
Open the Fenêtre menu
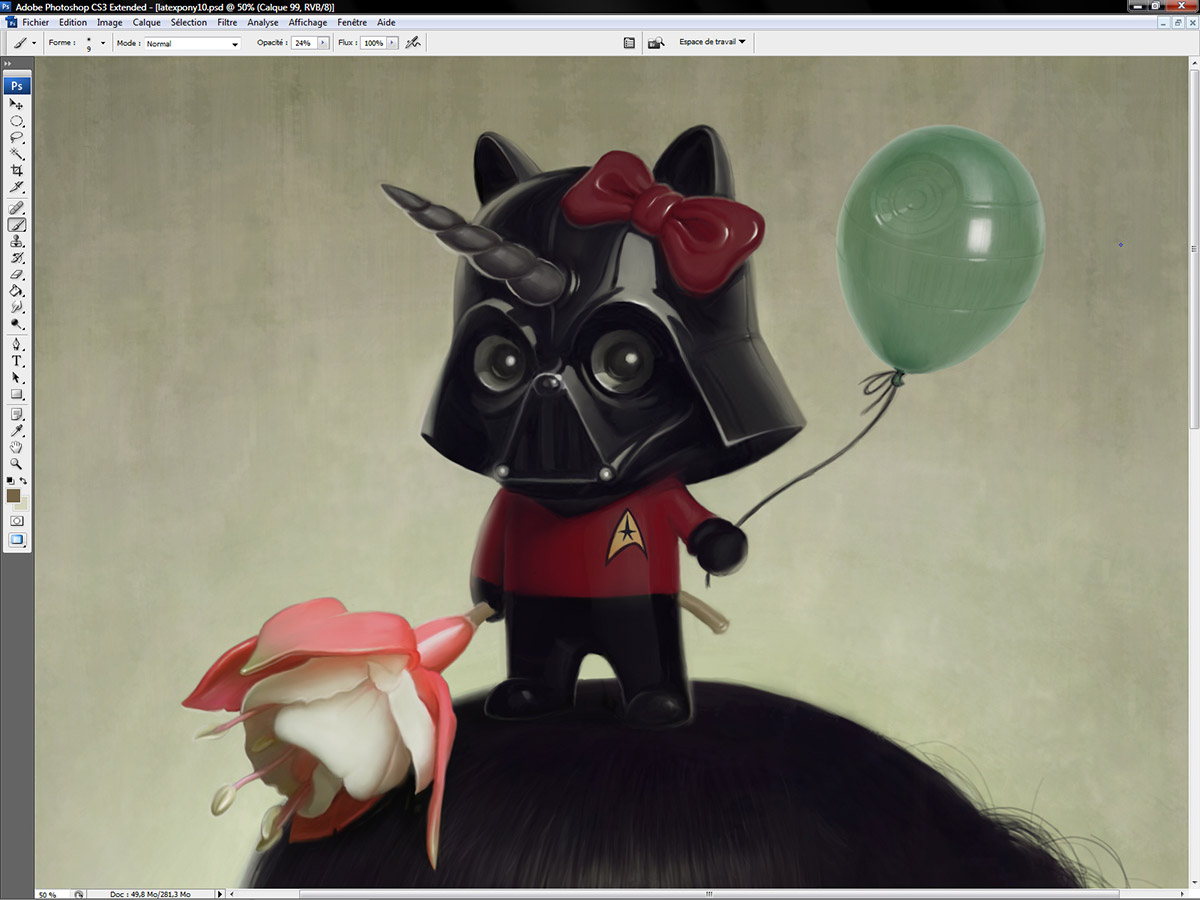coord(352,22)
